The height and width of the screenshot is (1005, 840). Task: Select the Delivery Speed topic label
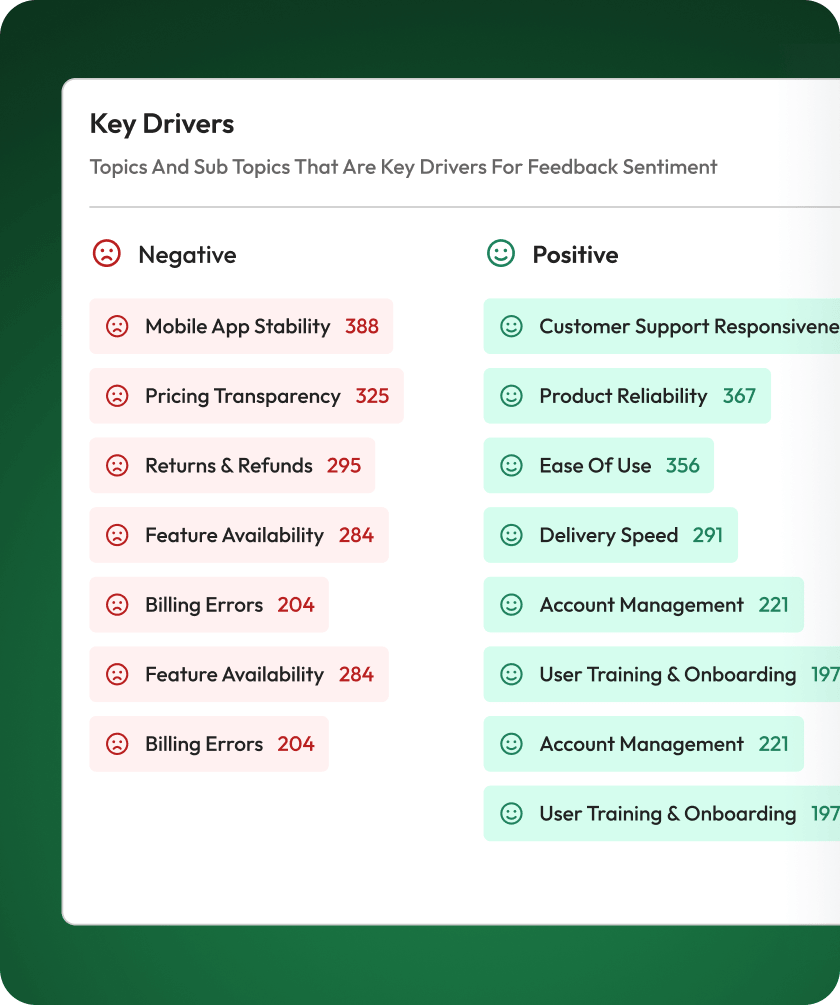click(608, 535)
